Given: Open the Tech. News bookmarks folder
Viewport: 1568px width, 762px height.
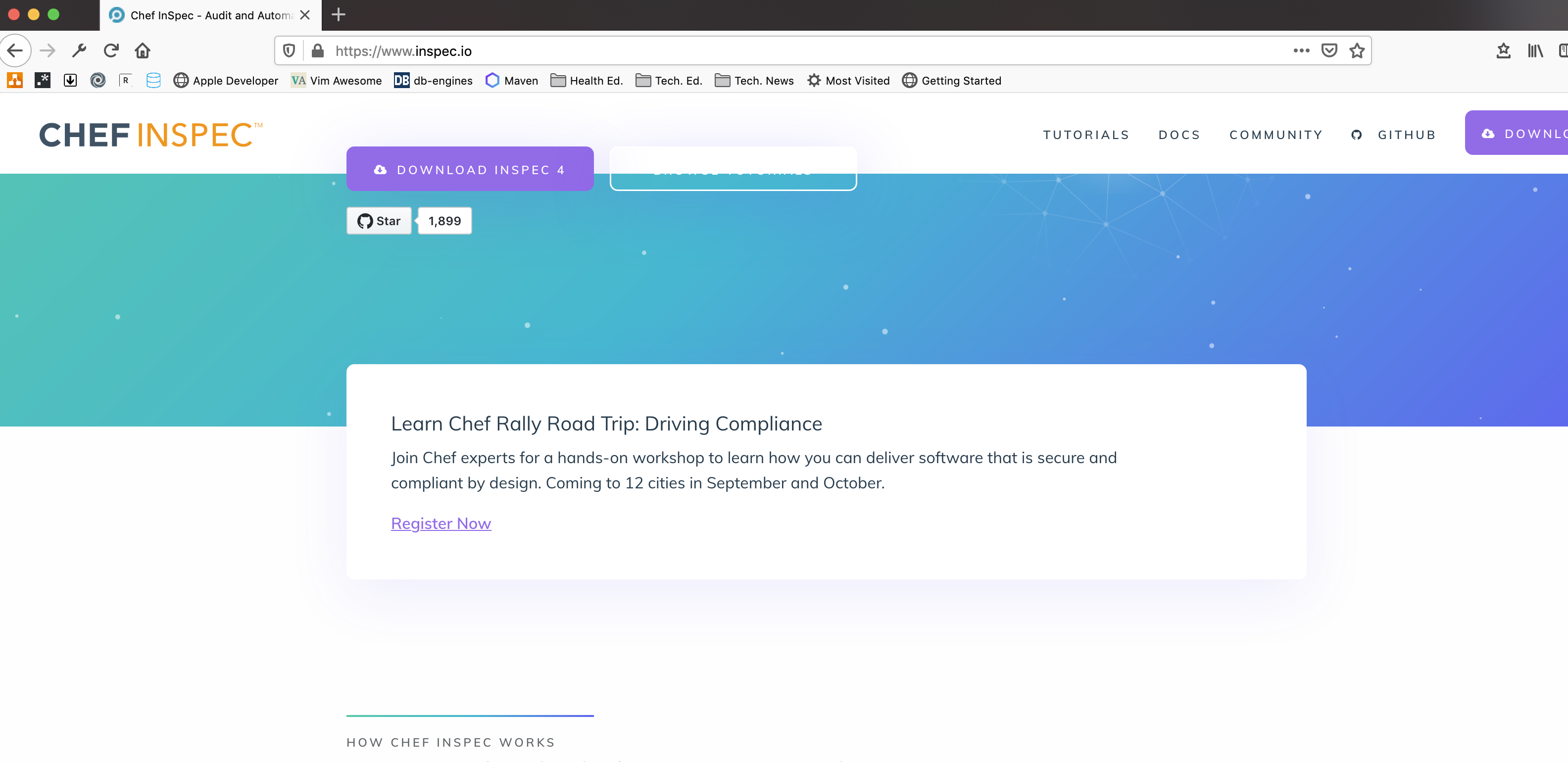Looking at the screenshot, I should point(754,80).
